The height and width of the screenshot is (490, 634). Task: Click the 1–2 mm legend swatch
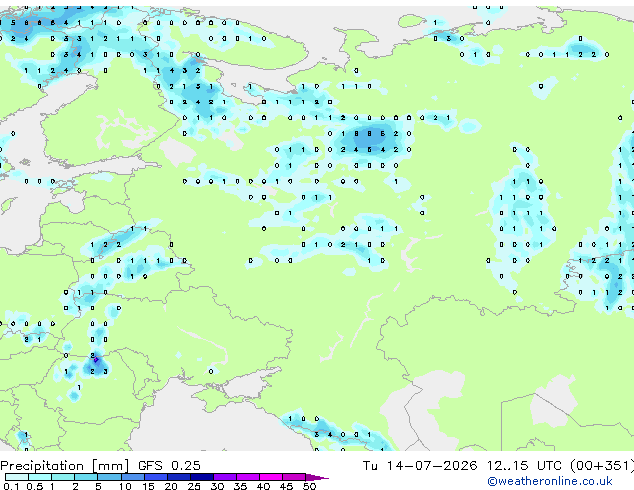coord(63,477)
